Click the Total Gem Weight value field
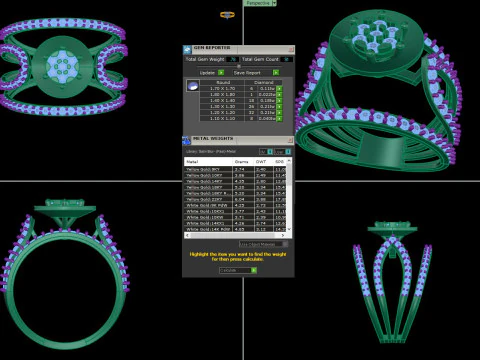Image resolution: width=480 pixels, height=360 pixels. (232, 59)
